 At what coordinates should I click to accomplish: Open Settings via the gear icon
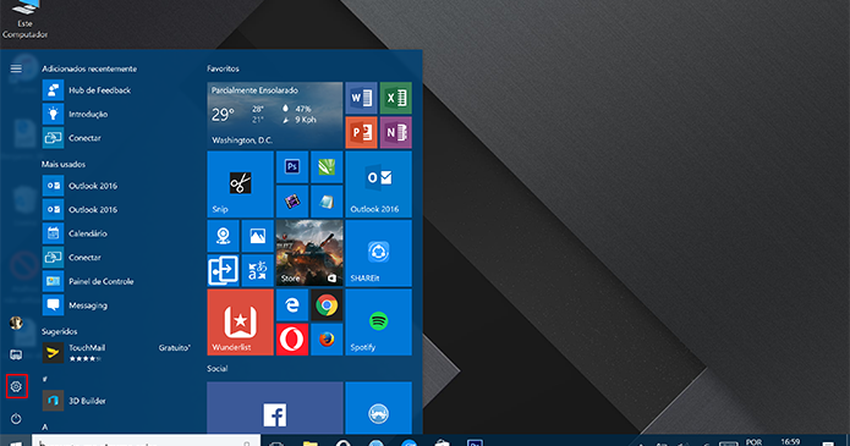coord(16,386)
